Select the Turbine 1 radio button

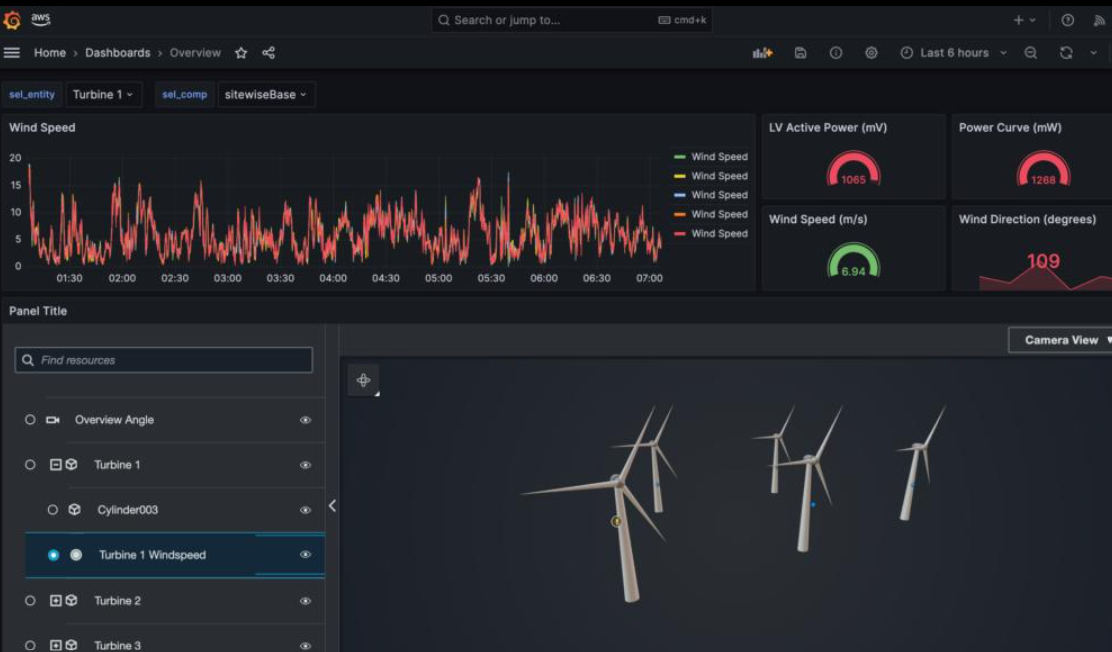tap(30, 465)
